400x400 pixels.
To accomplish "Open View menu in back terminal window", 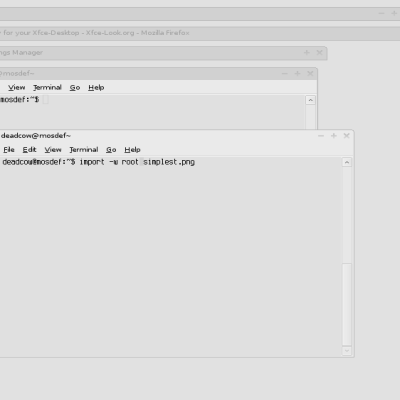I will tap(17, 87).
